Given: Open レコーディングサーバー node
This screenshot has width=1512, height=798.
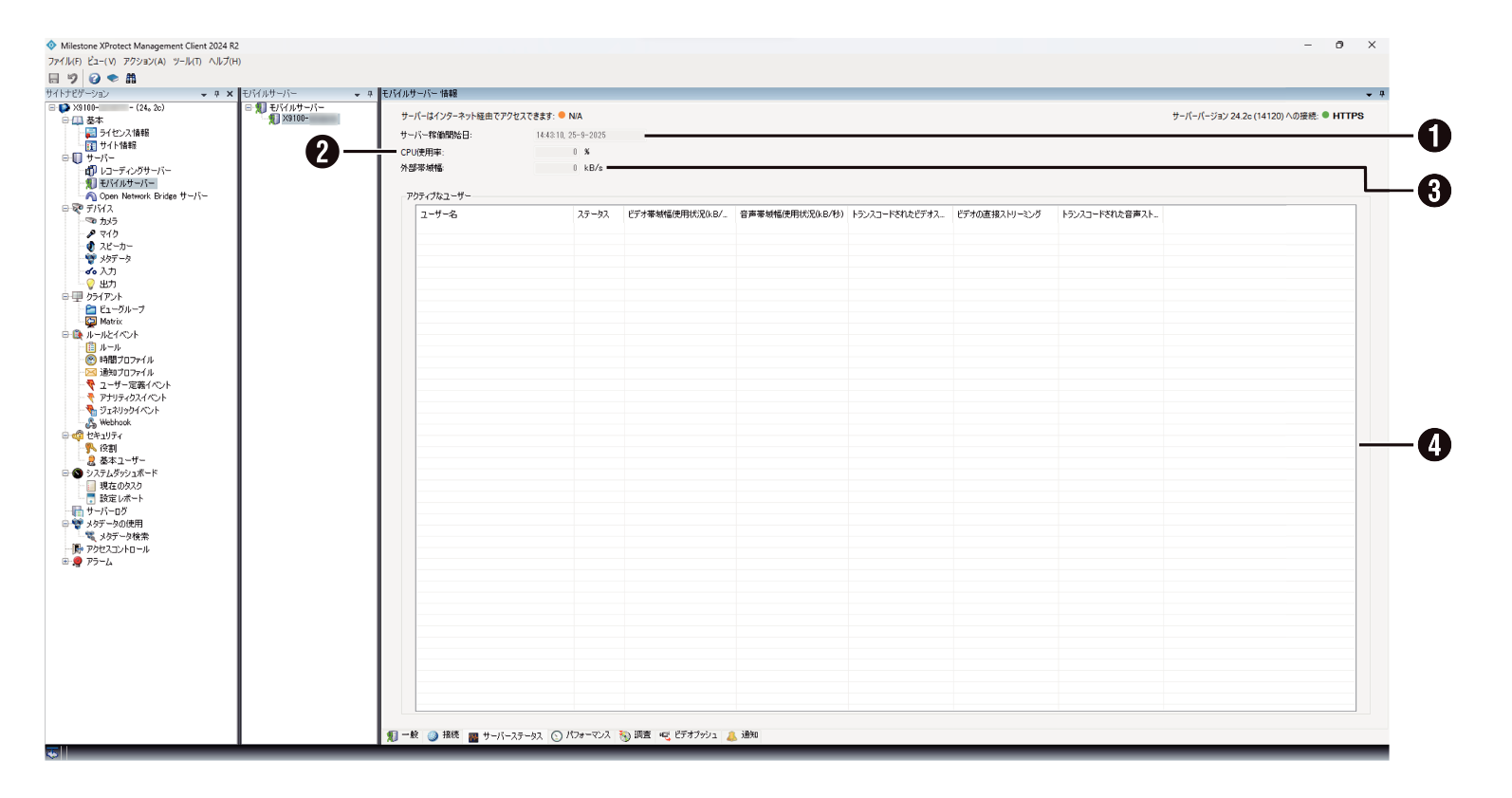Looking at the screenshot, I should coord(136,171).
